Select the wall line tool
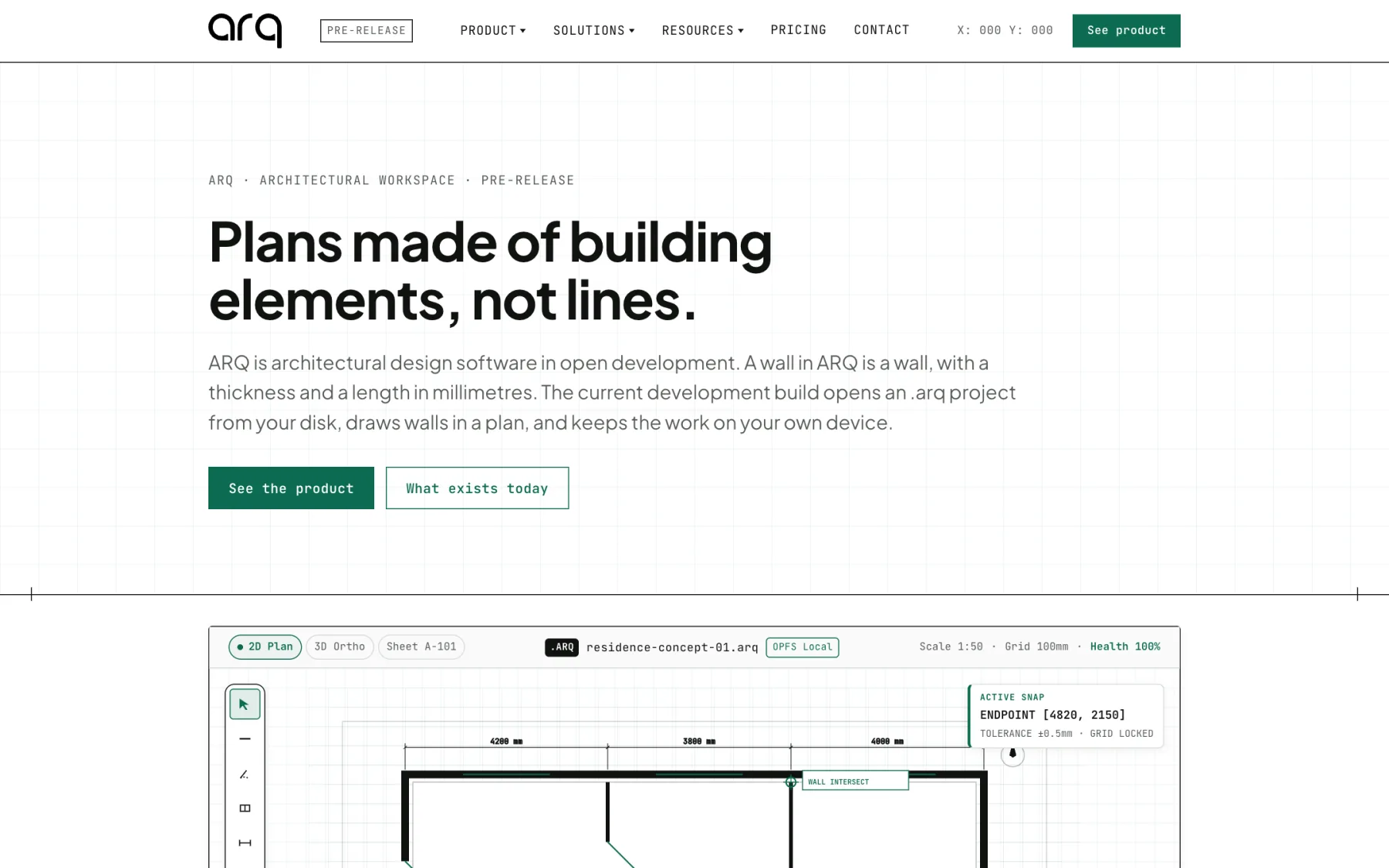Viewport: 1389px width, 868px height. click(245, 738)
